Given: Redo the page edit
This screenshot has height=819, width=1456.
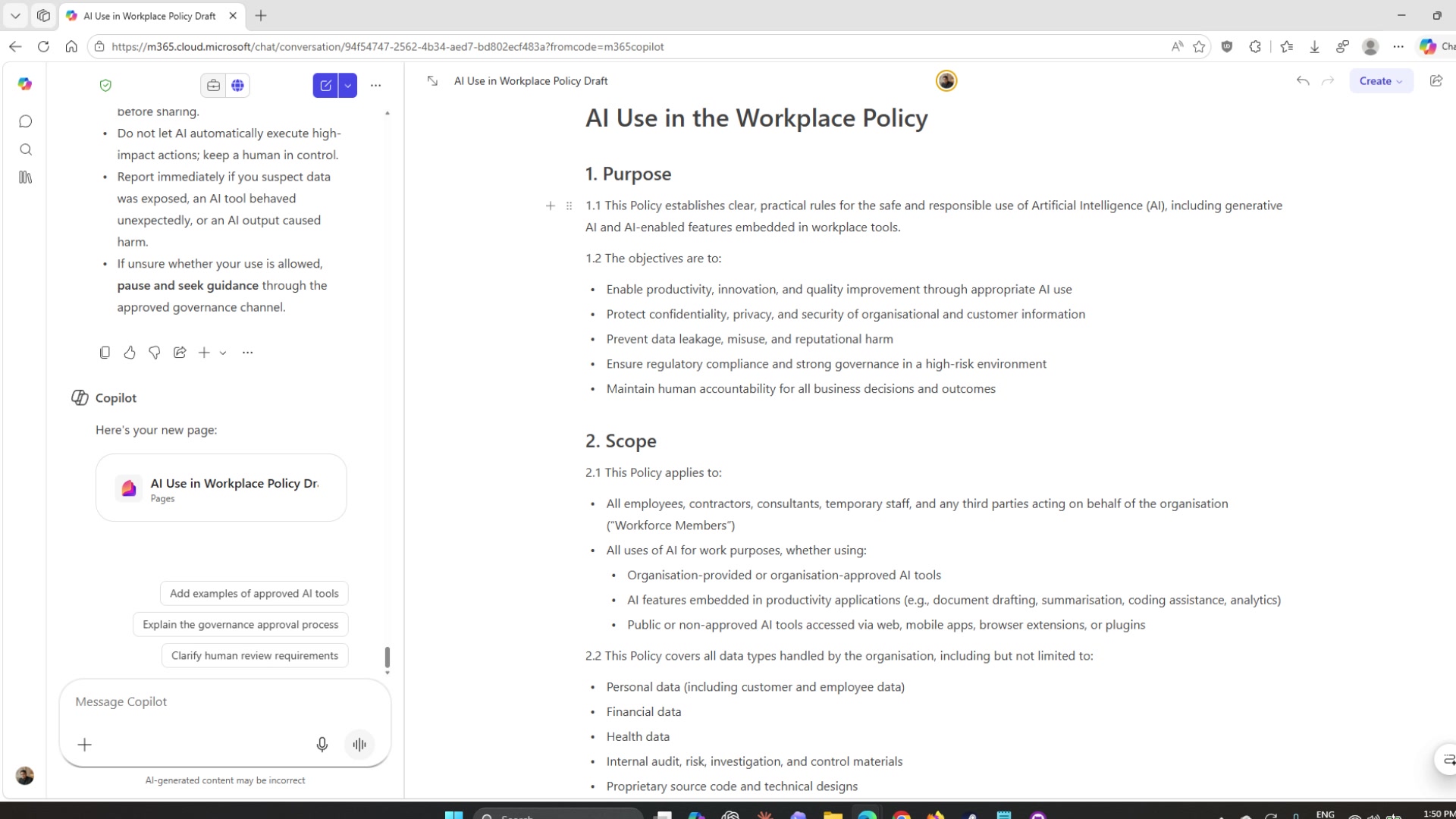Looking at the screenshot, I should [x=1328, y=81].
